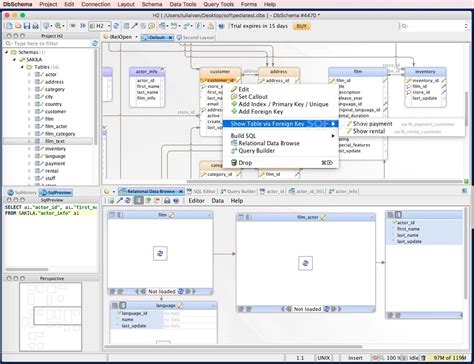
Task: Click the diagram vertical scrollbar
Action: click(466, 108)
